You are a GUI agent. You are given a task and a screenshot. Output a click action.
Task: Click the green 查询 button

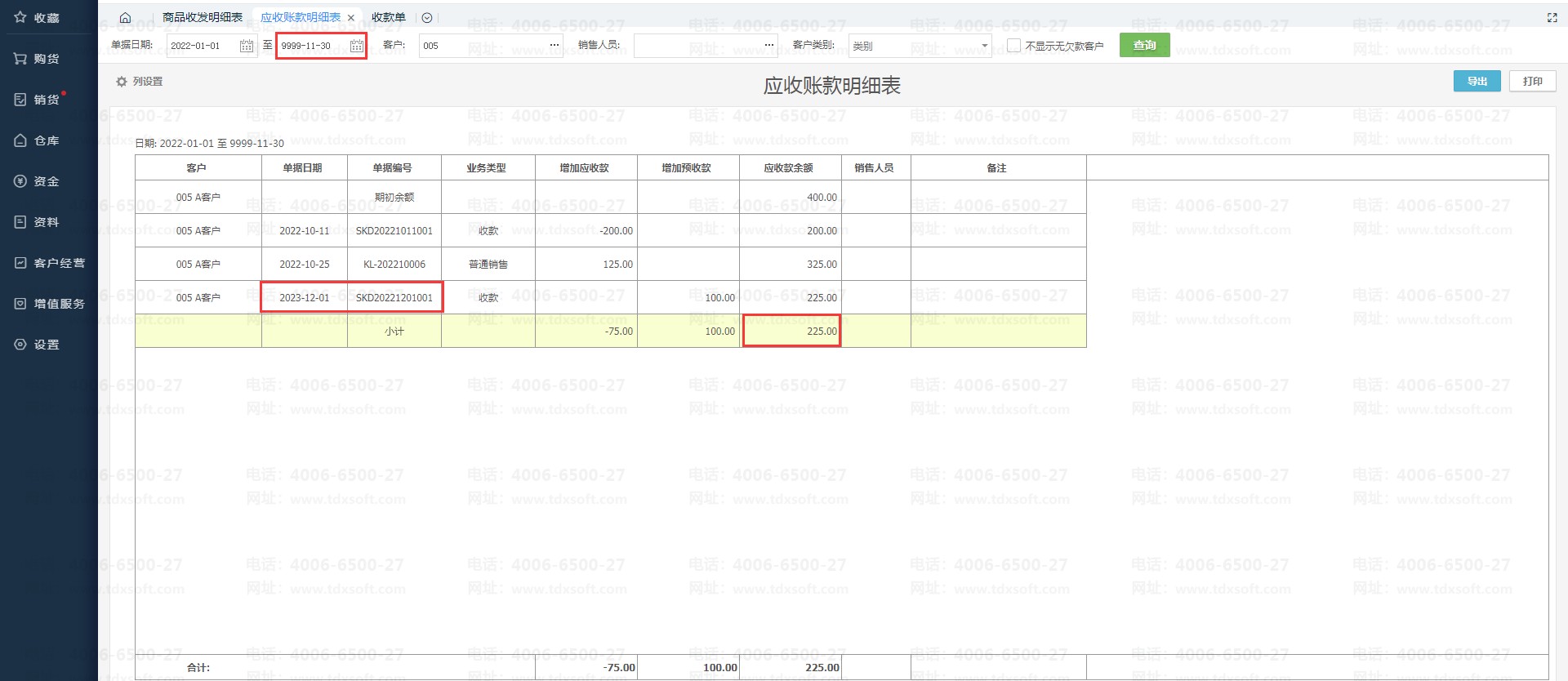point(1144,45)
